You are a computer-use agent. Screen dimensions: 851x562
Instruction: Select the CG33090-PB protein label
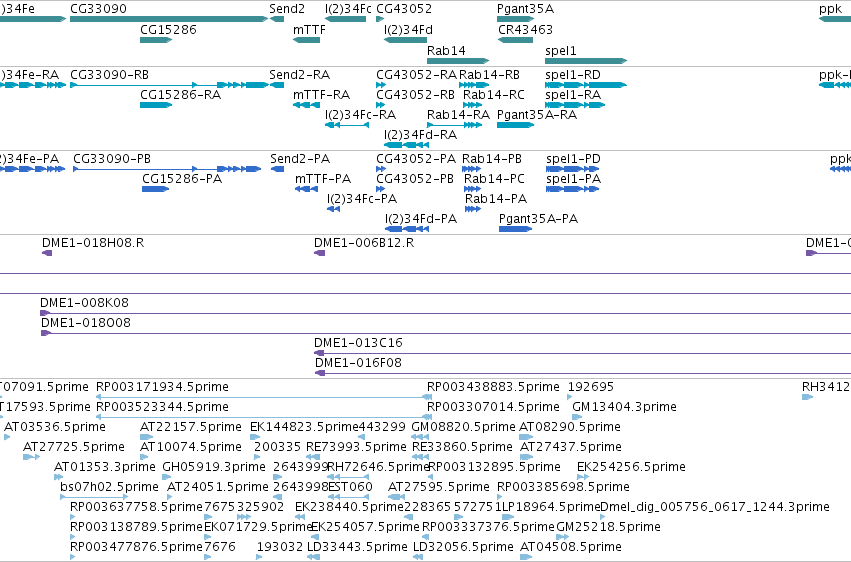pos(112,159)
